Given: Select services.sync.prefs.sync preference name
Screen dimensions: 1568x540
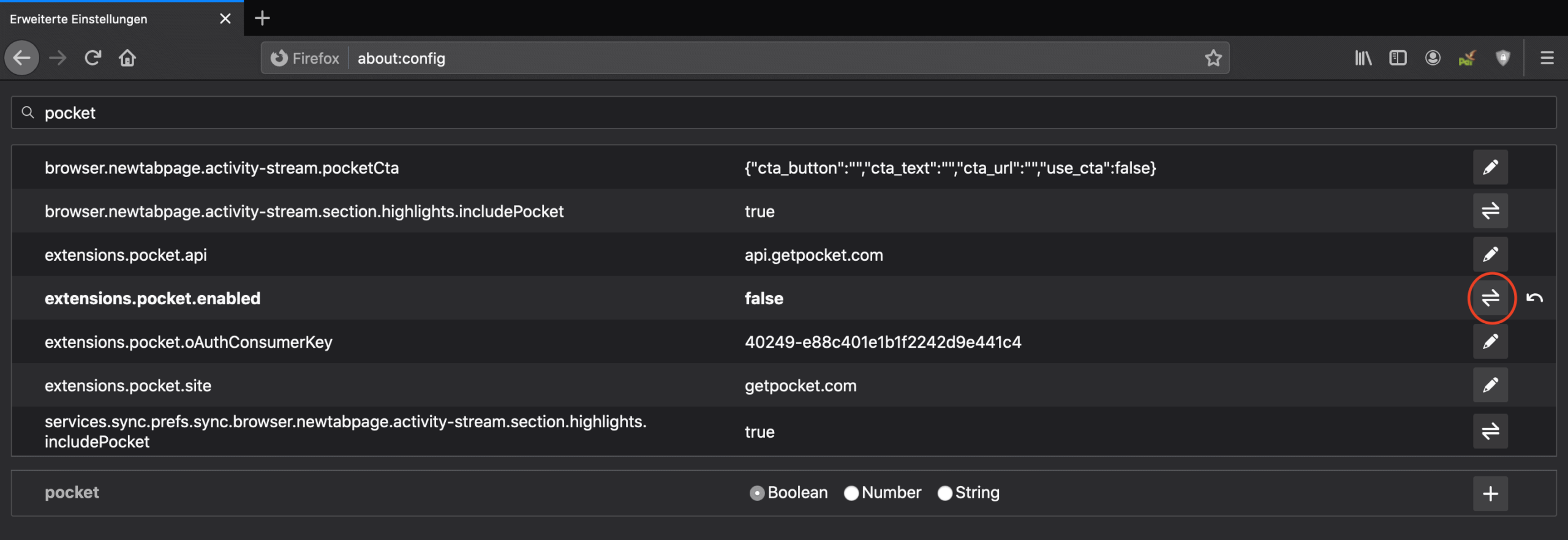Looking at the screenshot, I should click(345, 432).
